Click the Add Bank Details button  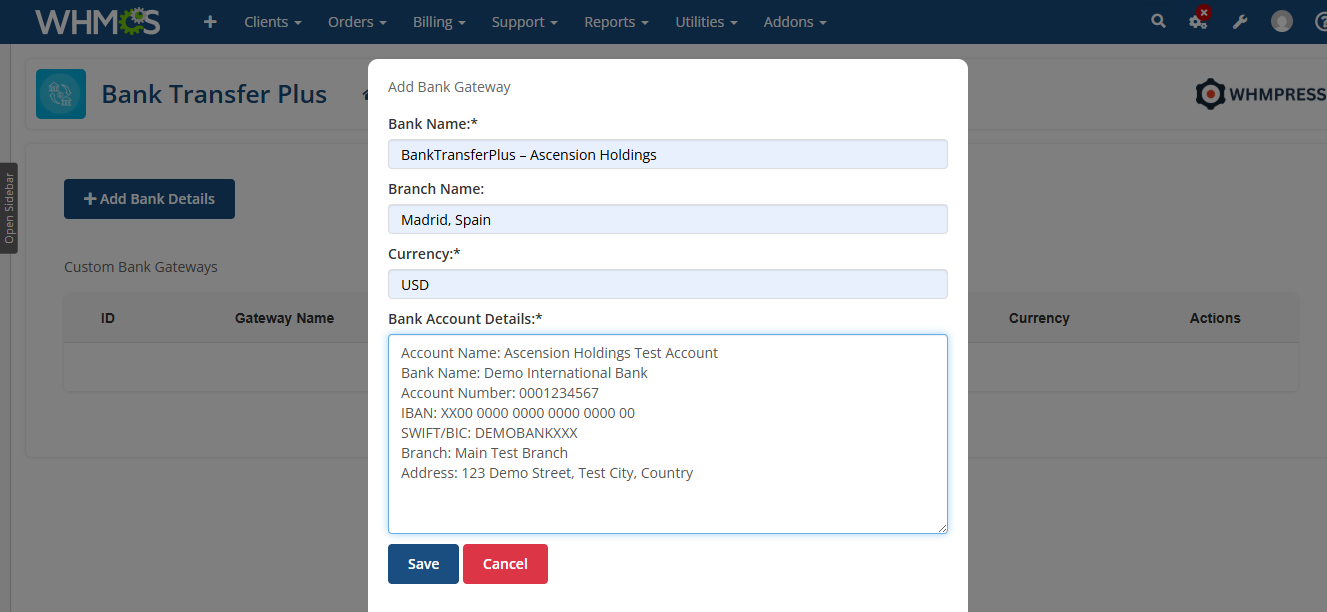[149, 199]
